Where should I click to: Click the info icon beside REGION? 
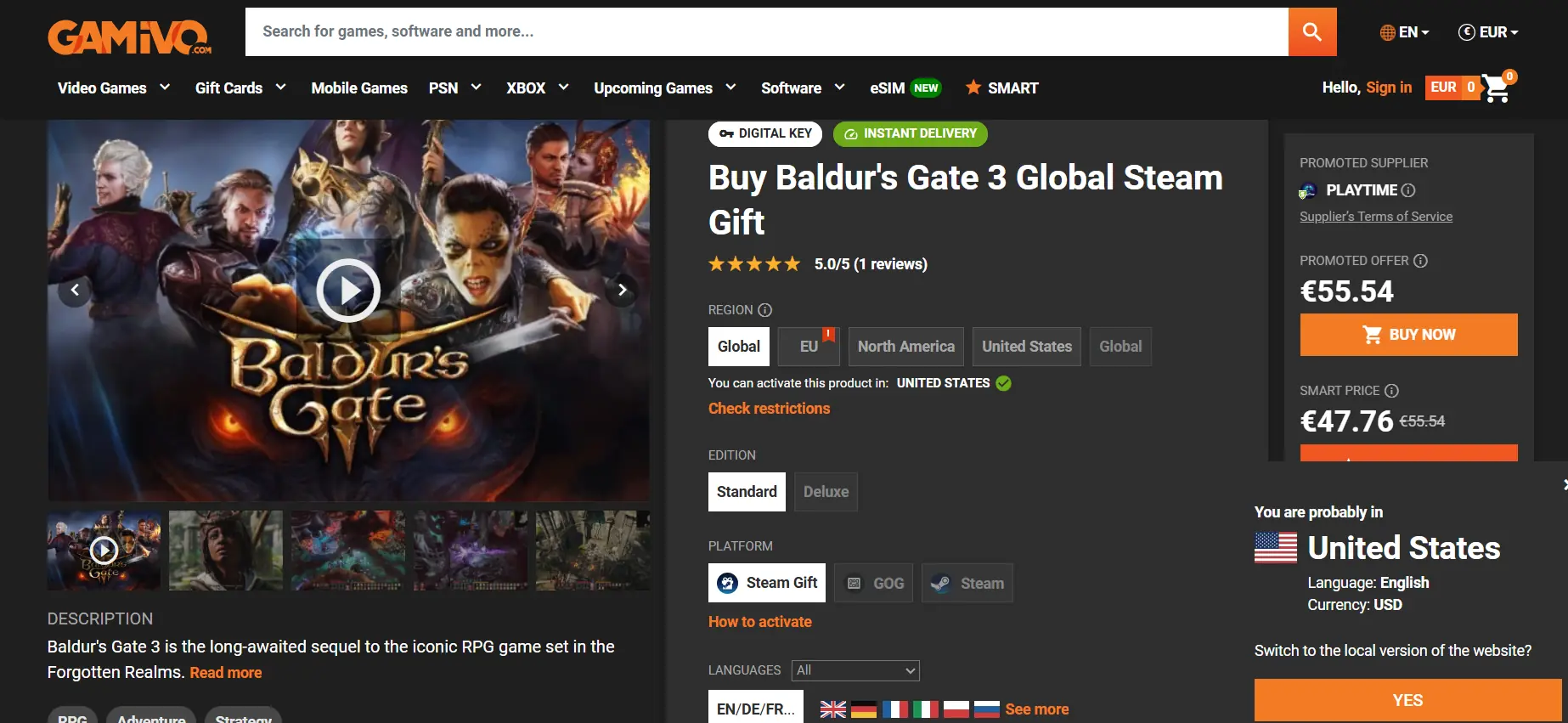[764, 310]
